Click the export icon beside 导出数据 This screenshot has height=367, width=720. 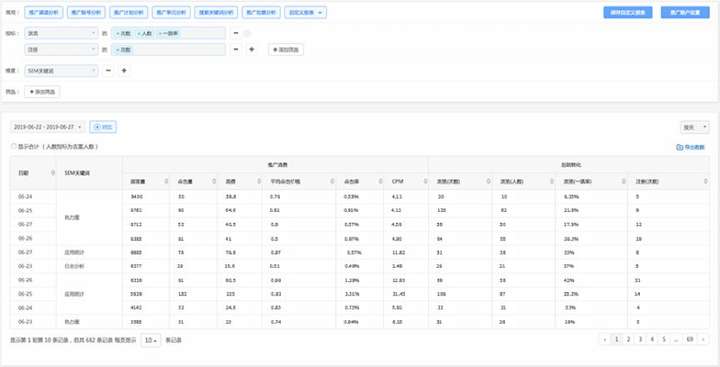tap(680, 147)
